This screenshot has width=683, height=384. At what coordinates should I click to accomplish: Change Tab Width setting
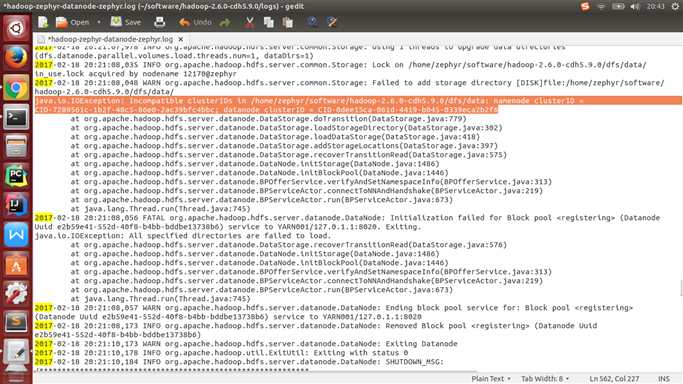click(x=545, y=379)
